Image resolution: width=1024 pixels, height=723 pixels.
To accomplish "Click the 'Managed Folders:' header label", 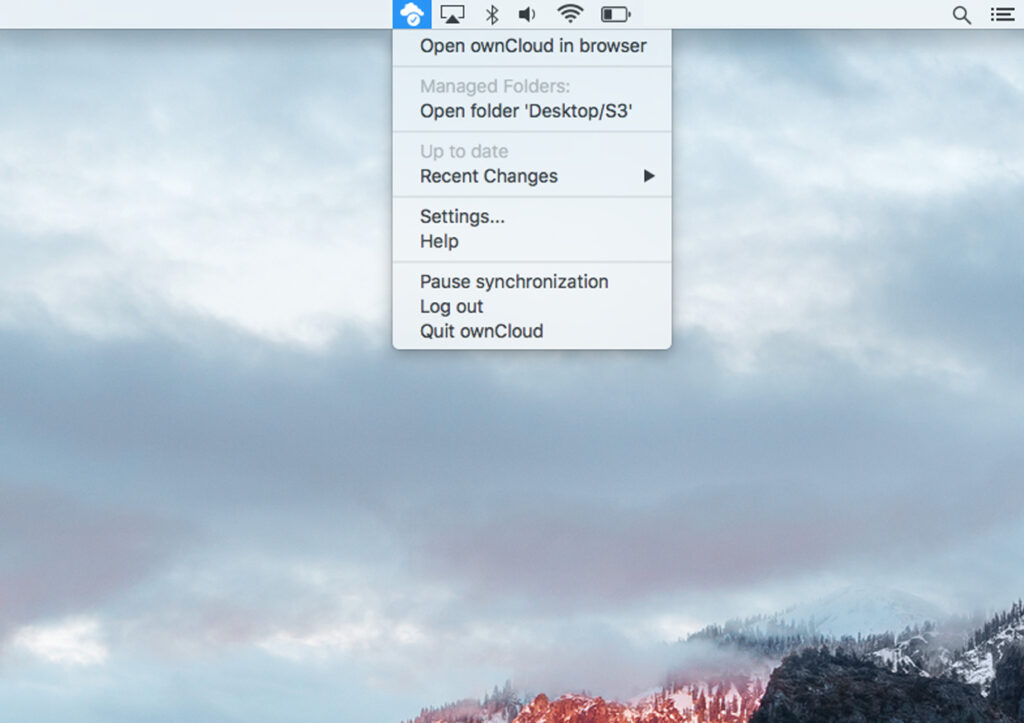I will [494, 87].
